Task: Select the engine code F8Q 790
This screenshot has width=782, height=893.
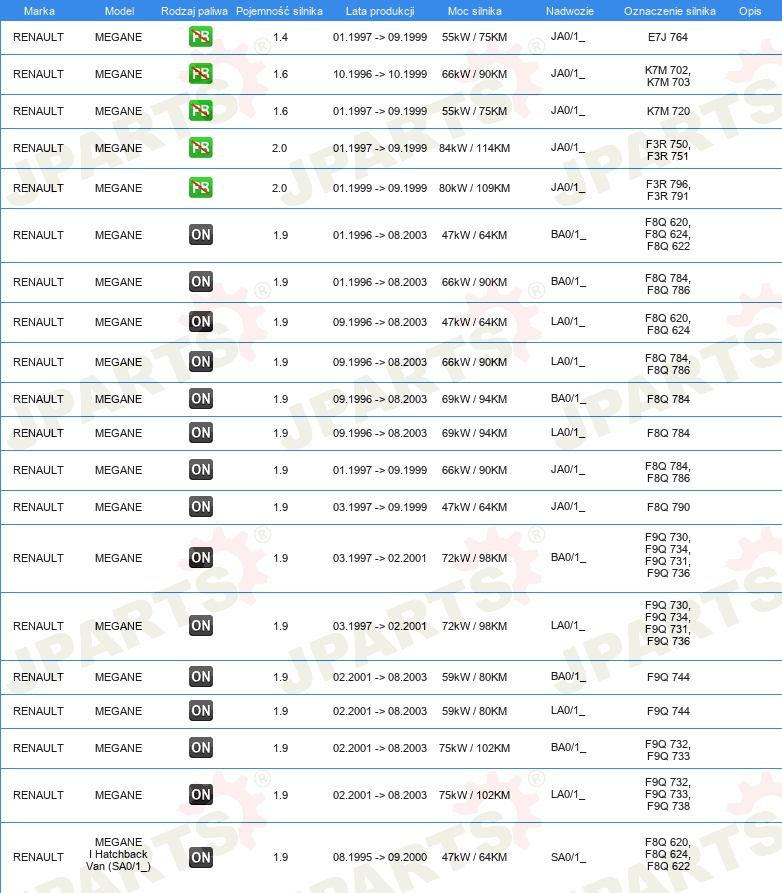Action: (668, 507)
